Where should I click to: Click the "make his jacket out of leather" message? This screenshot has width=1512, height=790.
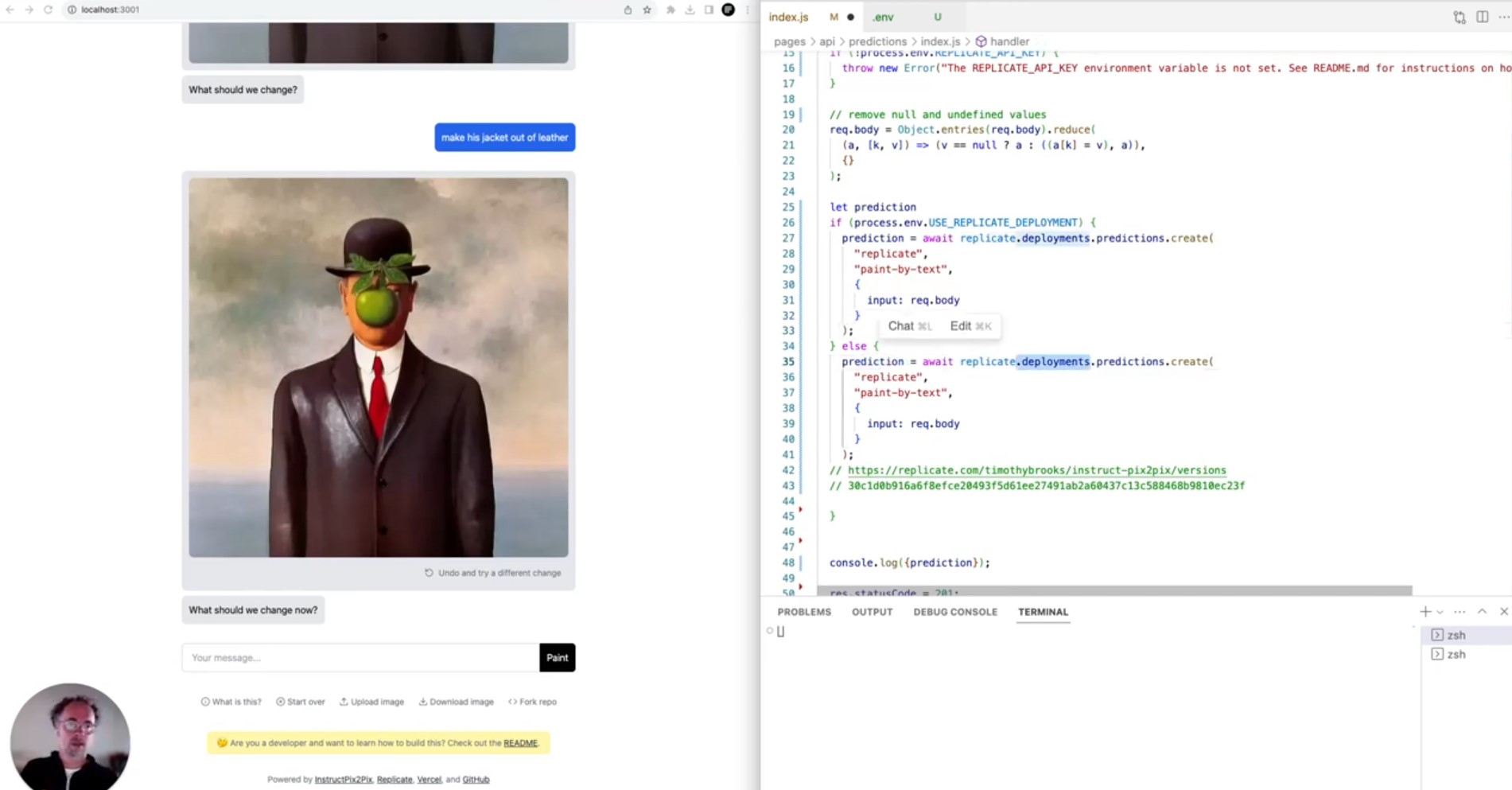click(x=504, y=138)
